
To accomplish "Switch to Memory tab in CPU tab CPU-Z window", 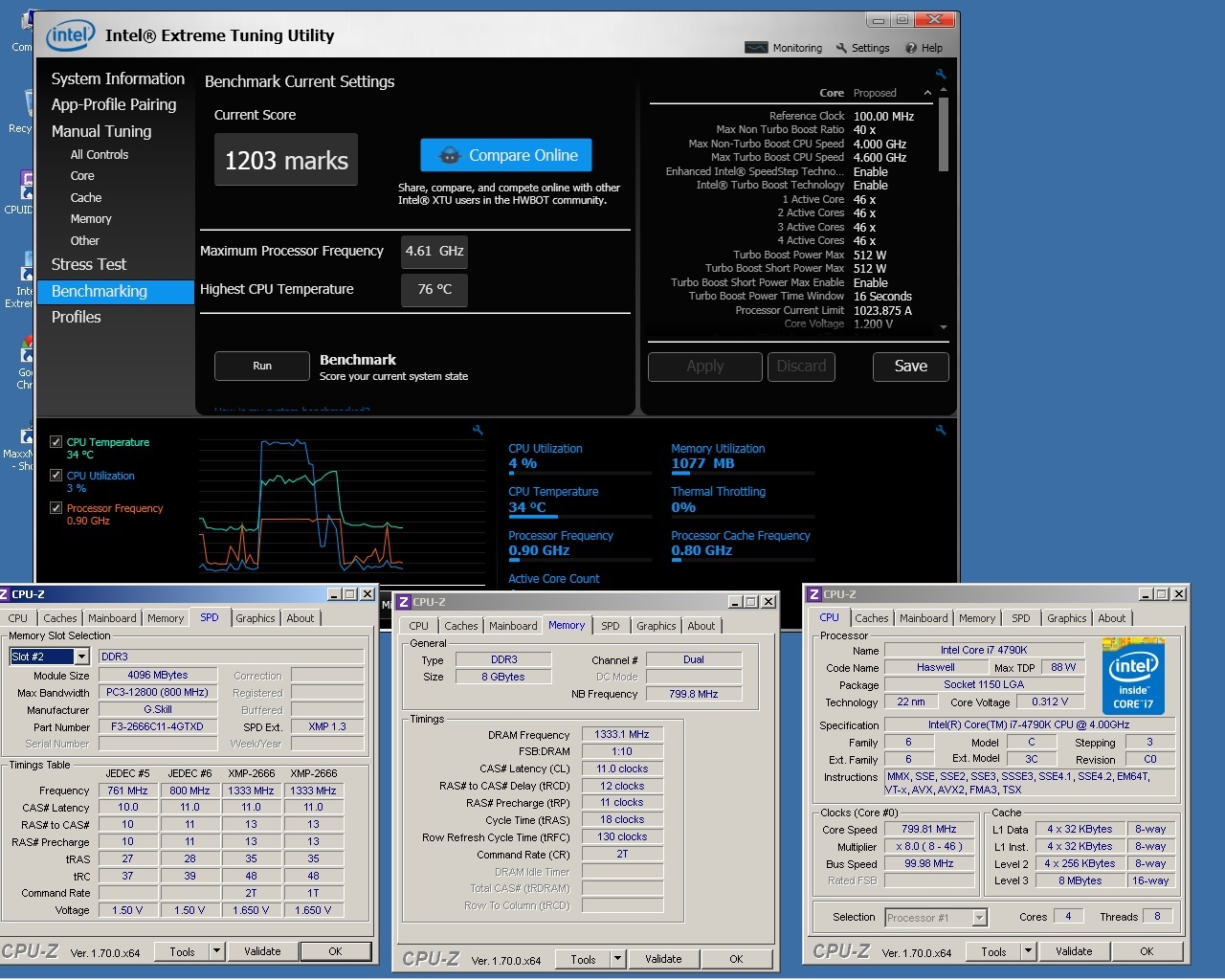I will [977, 618].
